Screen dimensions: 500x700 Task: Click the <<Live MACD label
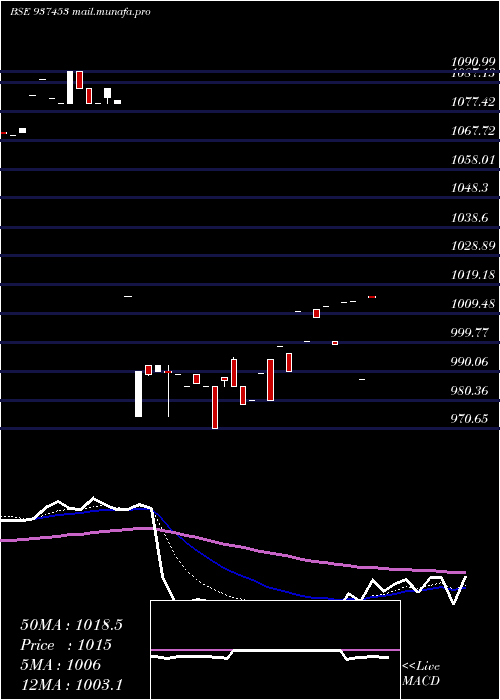[x=421, y=673]
